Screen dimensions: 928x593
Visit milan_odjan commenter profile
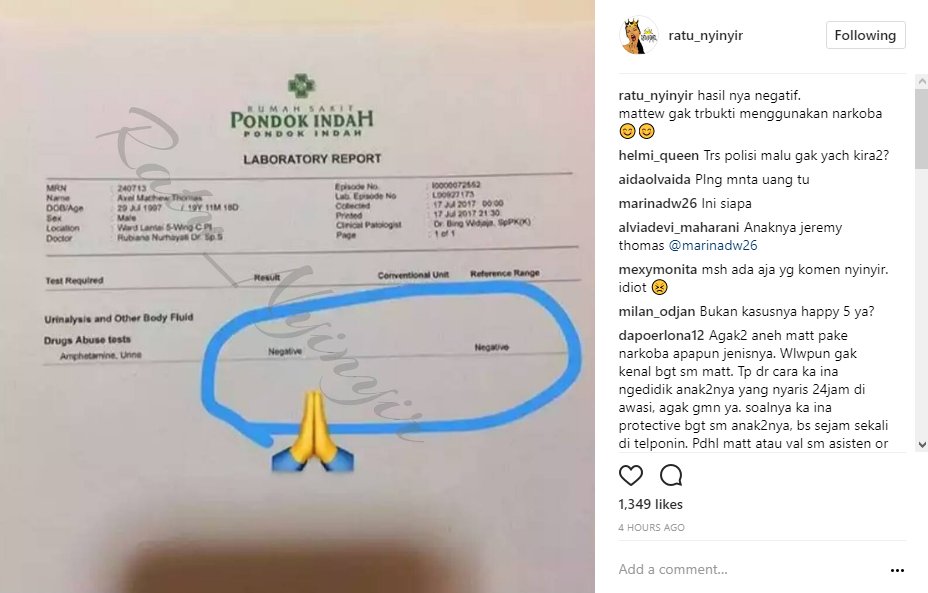(657, 311)
